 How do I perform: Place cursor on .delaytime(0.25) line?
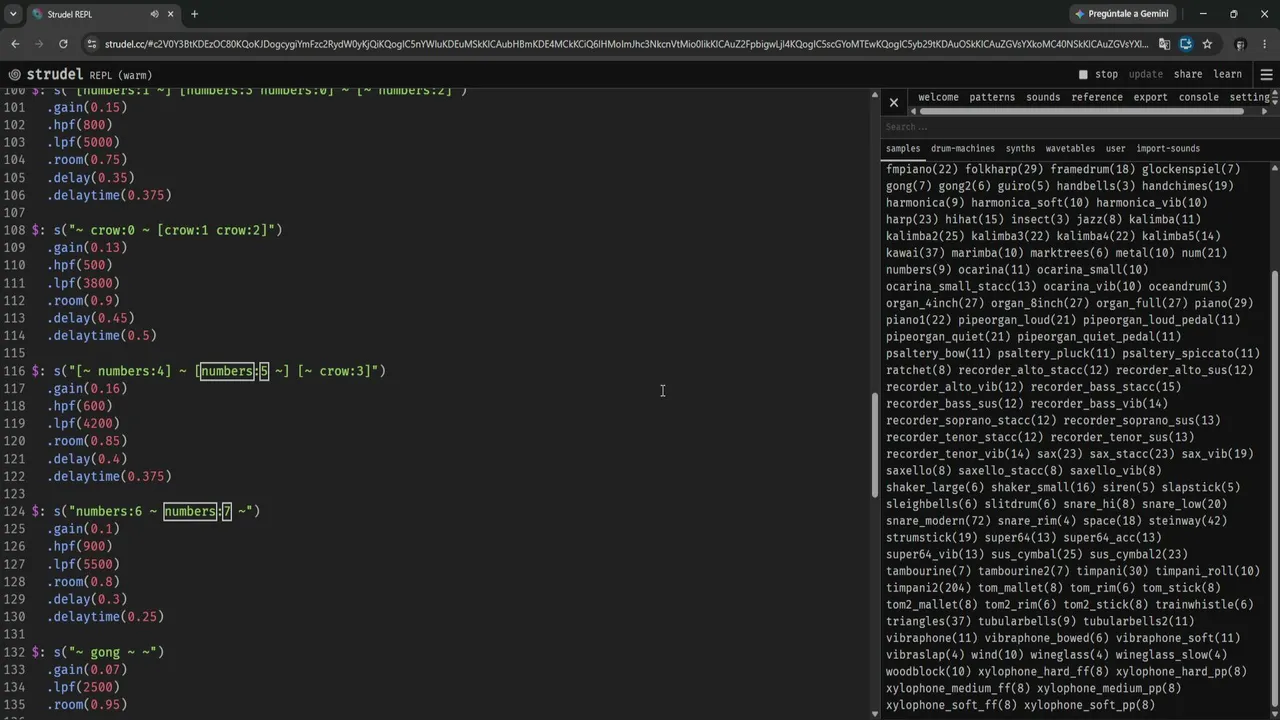[x=106, y=616]
